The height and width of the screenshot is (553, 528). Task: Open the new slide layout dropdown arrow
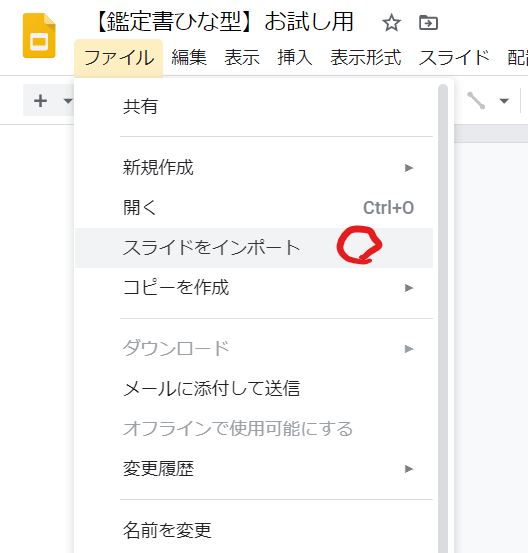click(x=67, y=101)
